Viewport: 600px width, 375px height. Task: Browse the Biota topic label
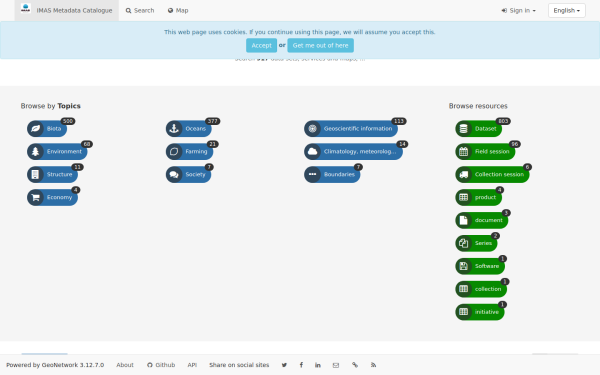54,129
